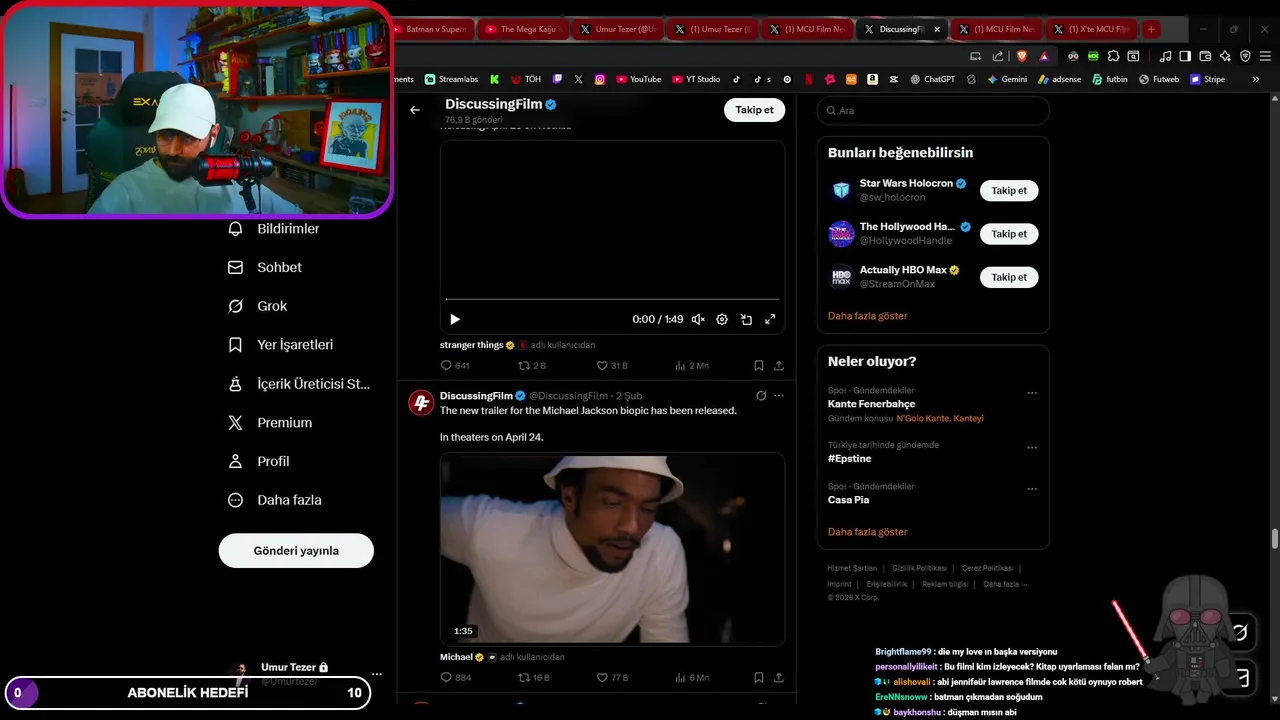
Task: Repost the Stranger Things post (2 B)
Action: [x=532, y=366]
